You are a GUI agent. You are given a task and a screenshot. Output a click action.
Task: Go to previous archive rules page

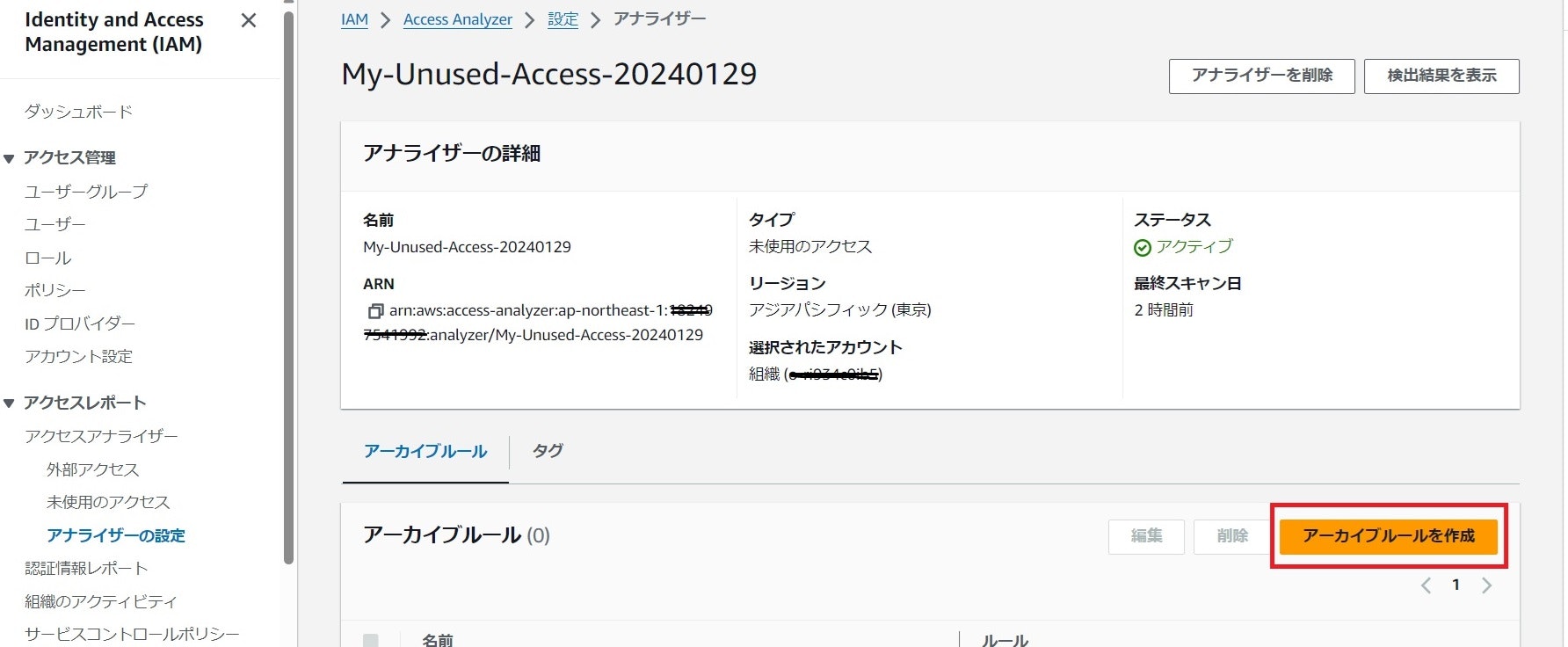click(x=1426, y=585)
